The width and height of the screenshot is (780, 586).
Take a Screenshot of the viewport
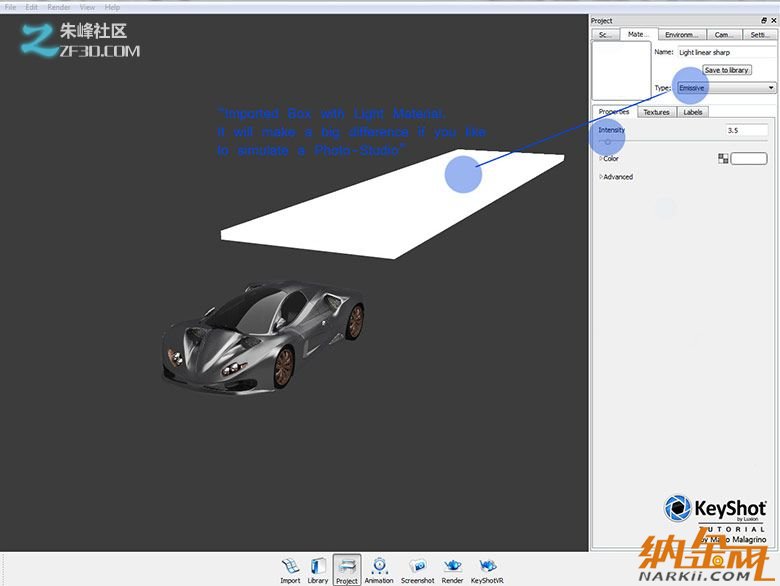pyautogui.click(x=418, y=569)
